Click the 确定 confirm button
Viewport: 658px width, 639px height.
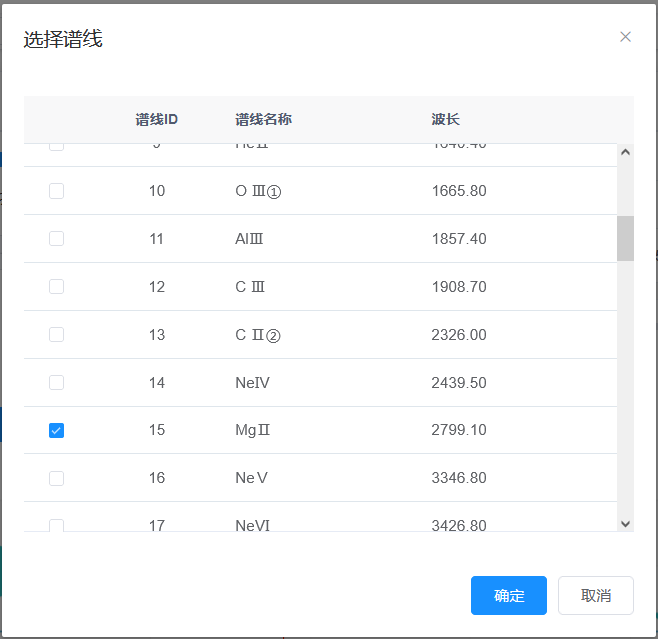[x=508, y=596]
